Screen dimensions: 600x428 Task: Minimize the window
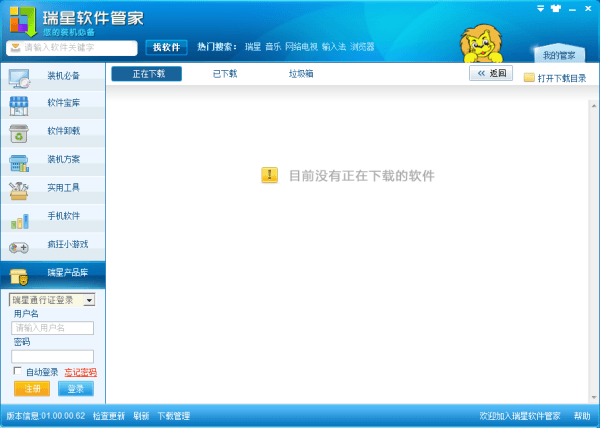(x=572, y=9)
